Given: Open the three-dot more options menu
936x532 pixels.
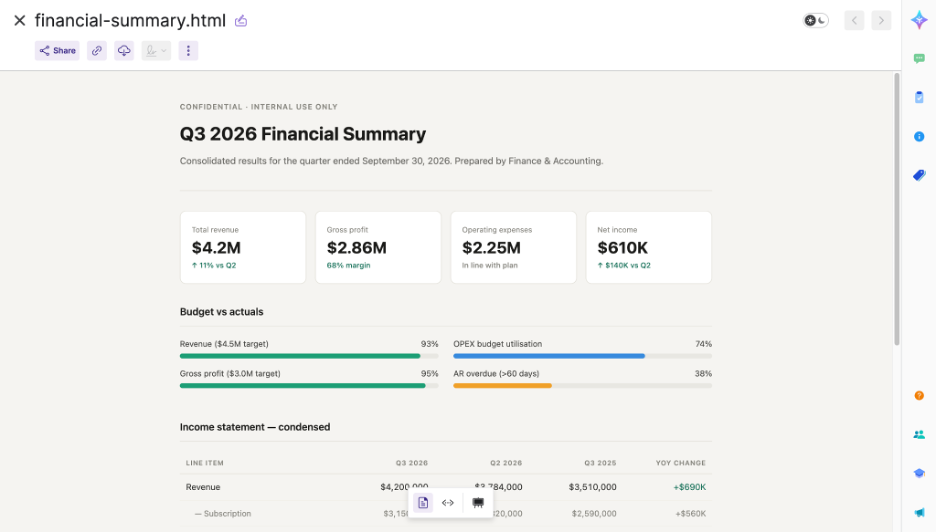Looking at the screenshot, I should tap(188, 51).
